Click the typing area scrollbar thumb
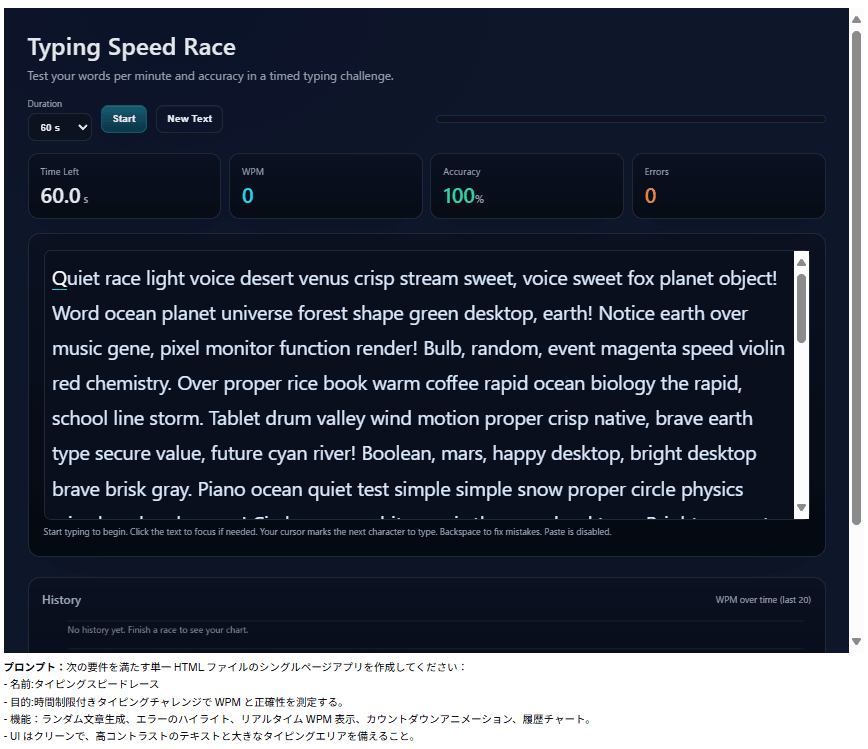 click(801, 308)
